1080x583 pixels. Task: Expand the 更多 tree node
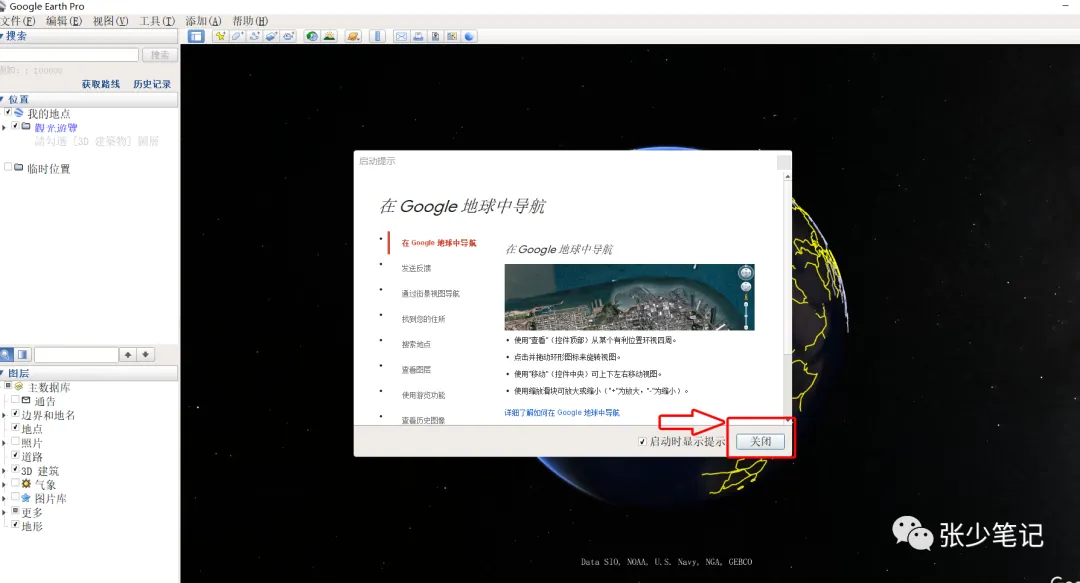tap(4, 512)
